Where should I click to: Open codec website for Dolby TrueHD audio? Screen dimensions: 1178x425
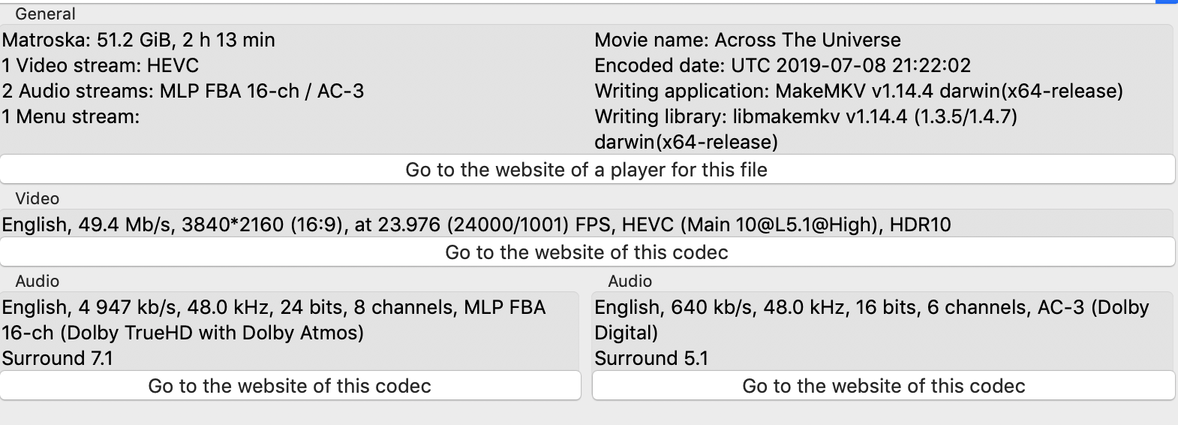click(290, 386)
